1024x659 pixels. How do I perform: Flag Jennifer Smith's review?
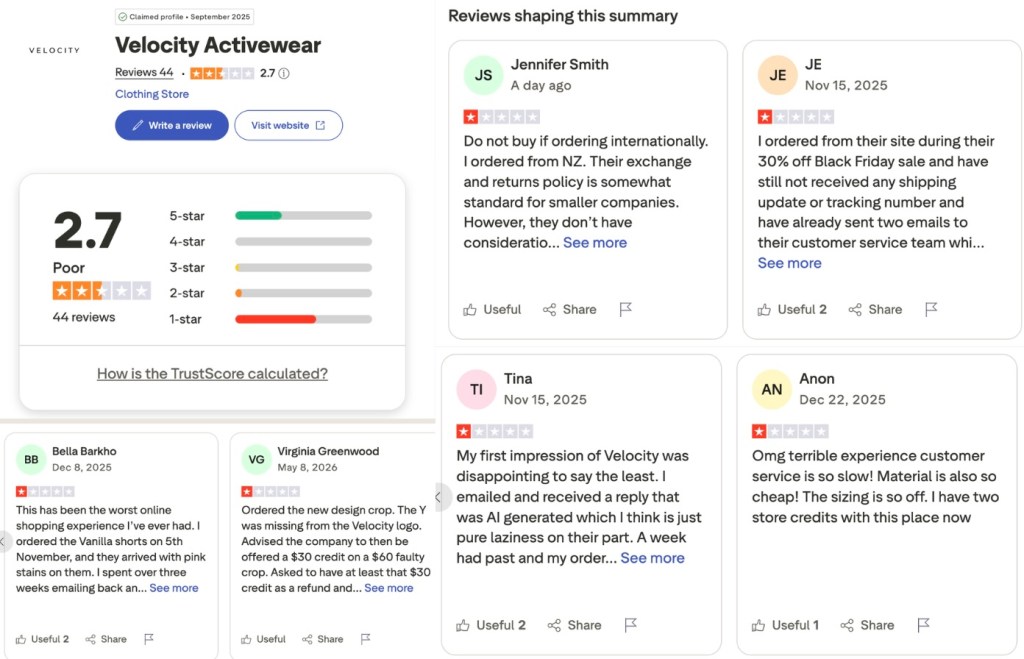[626, 310]
